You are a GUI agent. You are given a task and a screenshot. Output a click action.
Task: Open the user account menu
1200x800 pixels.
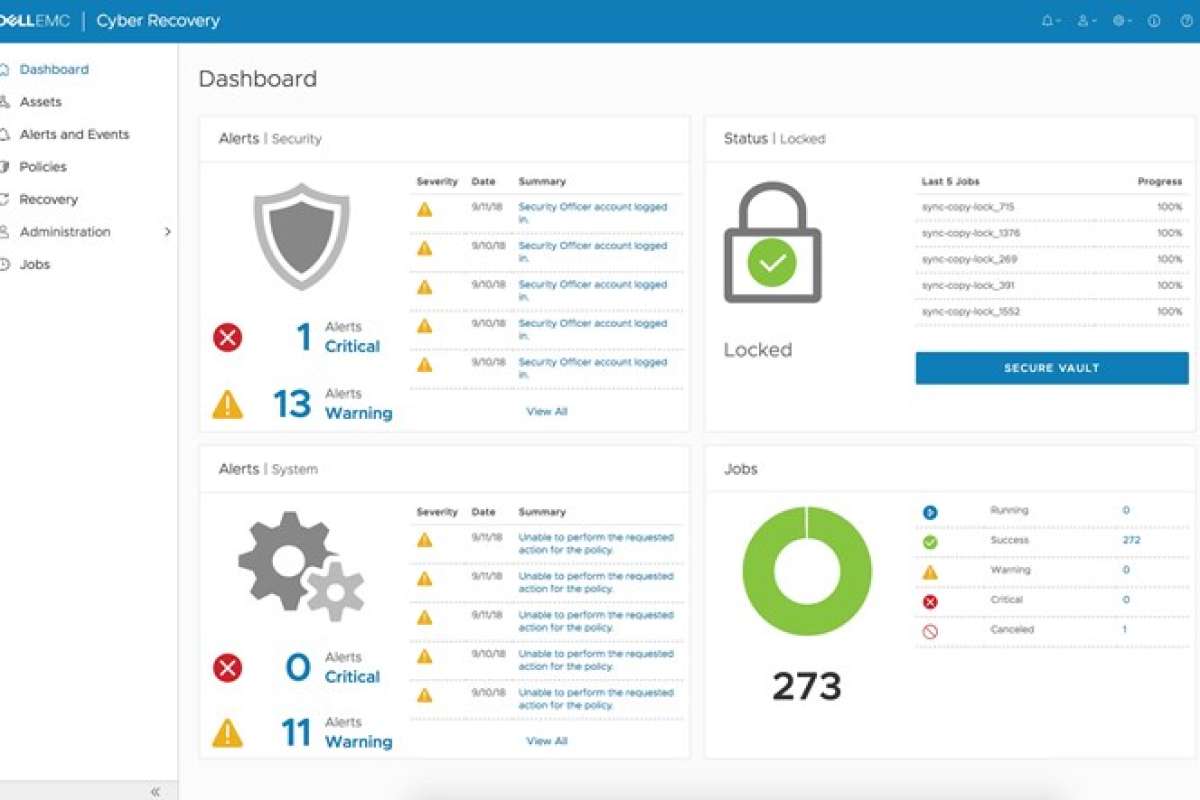pyautogui.click(x=1086, y=20)
